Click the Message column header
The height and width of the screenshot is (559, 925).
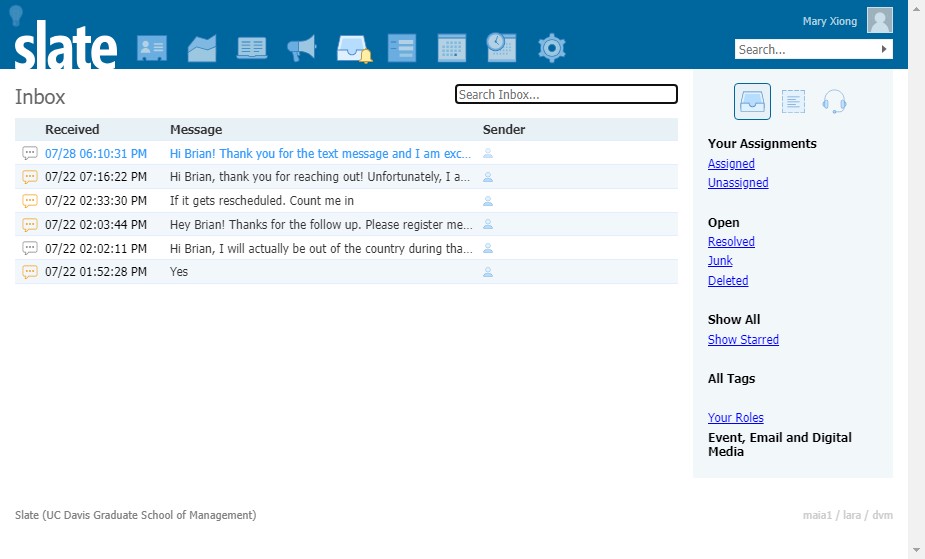pos(196,130)
